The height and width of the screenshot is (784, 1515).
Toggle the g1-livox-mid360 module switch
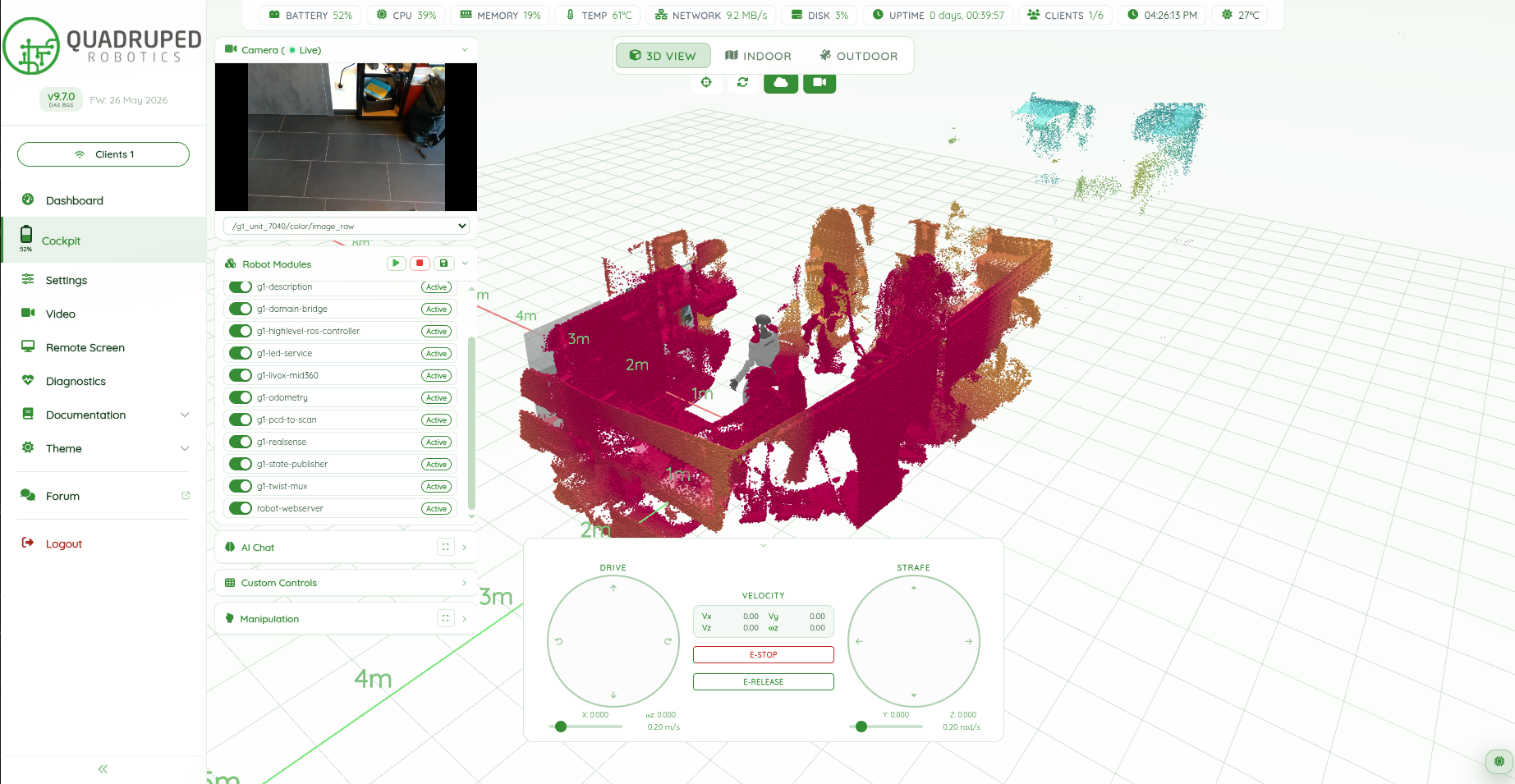241,375
